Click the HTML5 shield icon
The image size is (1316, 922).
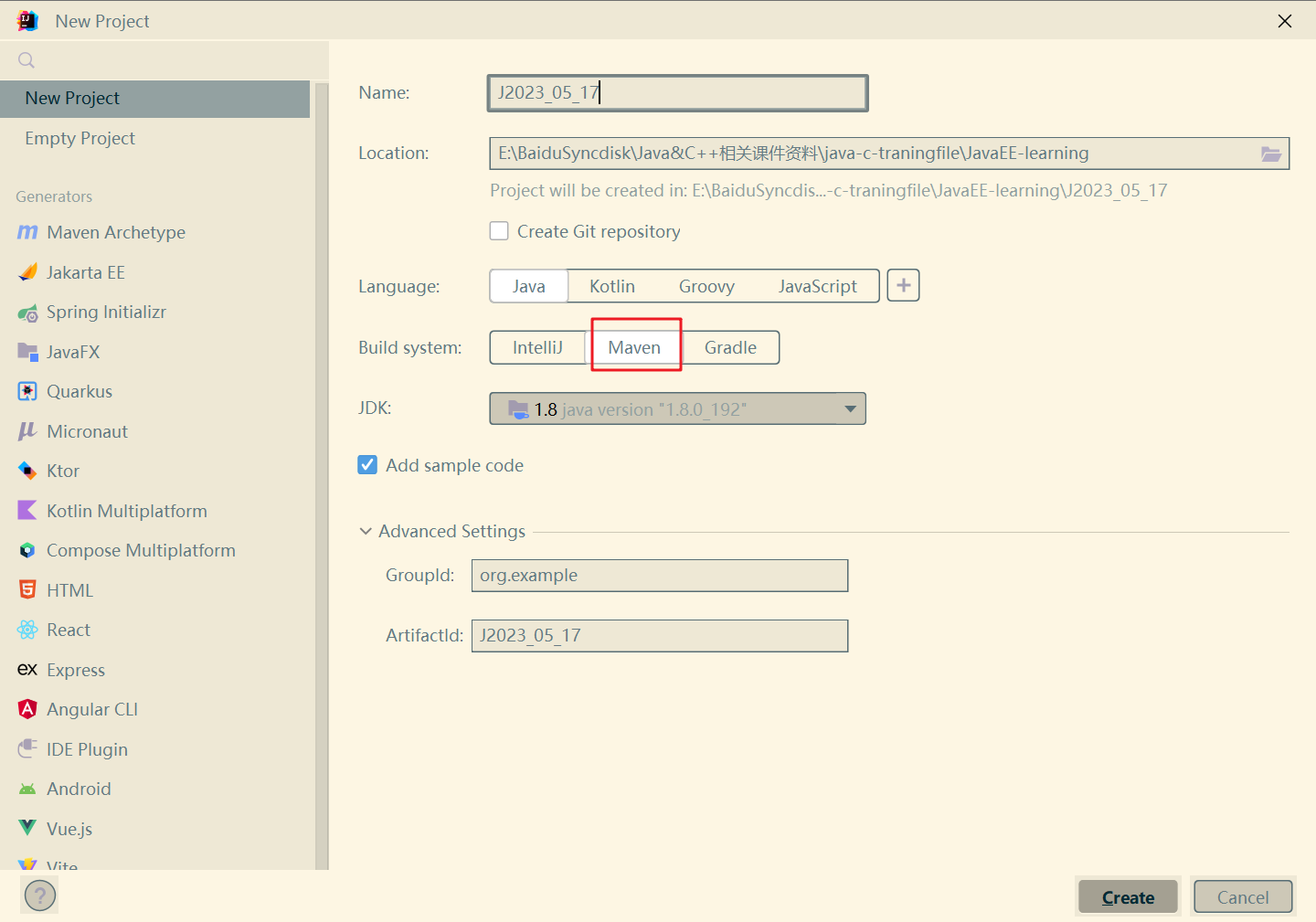point(27,590)
